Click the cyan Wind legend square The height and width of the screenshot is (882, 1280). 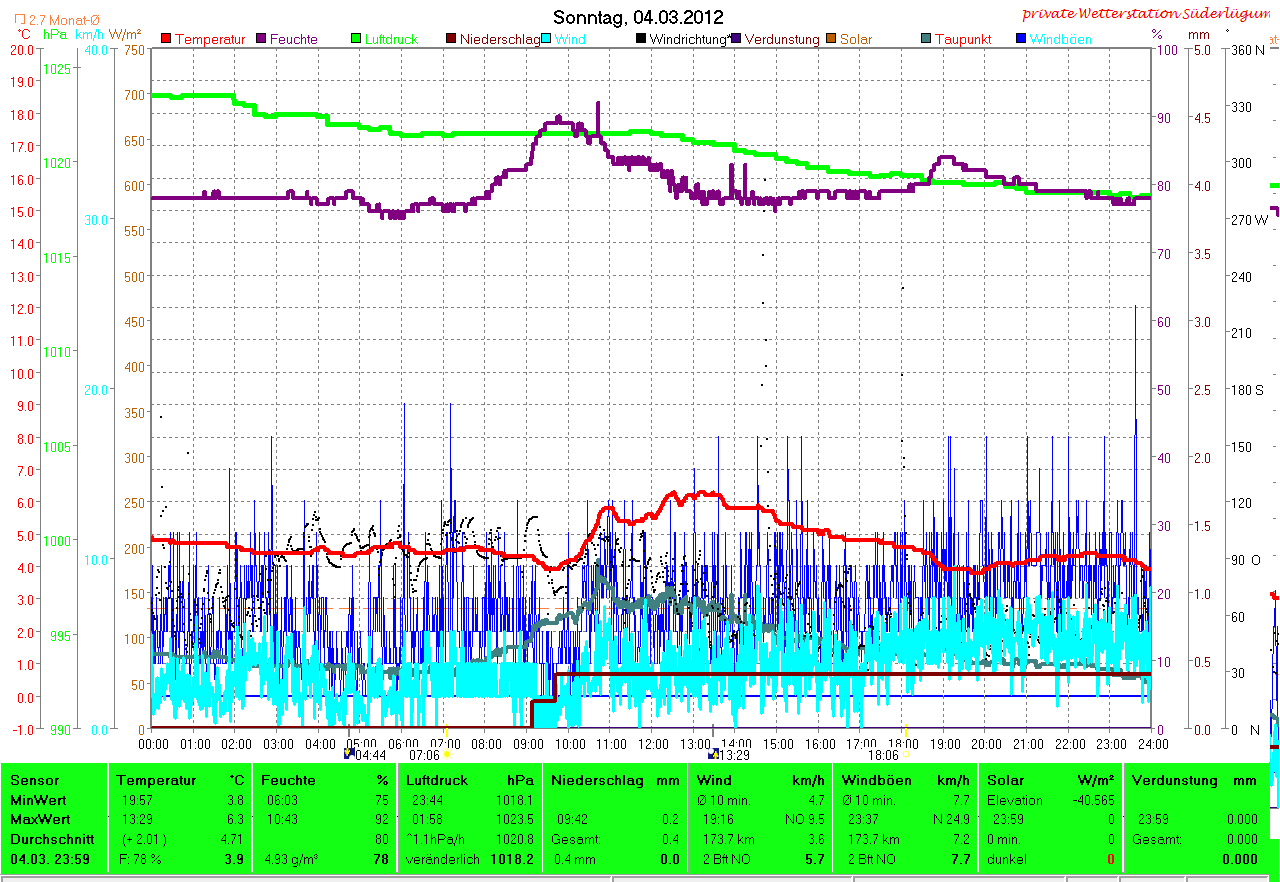pyautogui.click(x=547, y=39)
